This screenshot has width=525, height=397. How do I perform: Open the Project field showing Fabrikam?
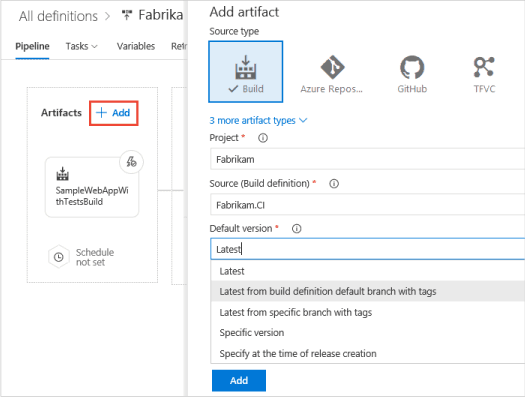click(x=367, y=159)
